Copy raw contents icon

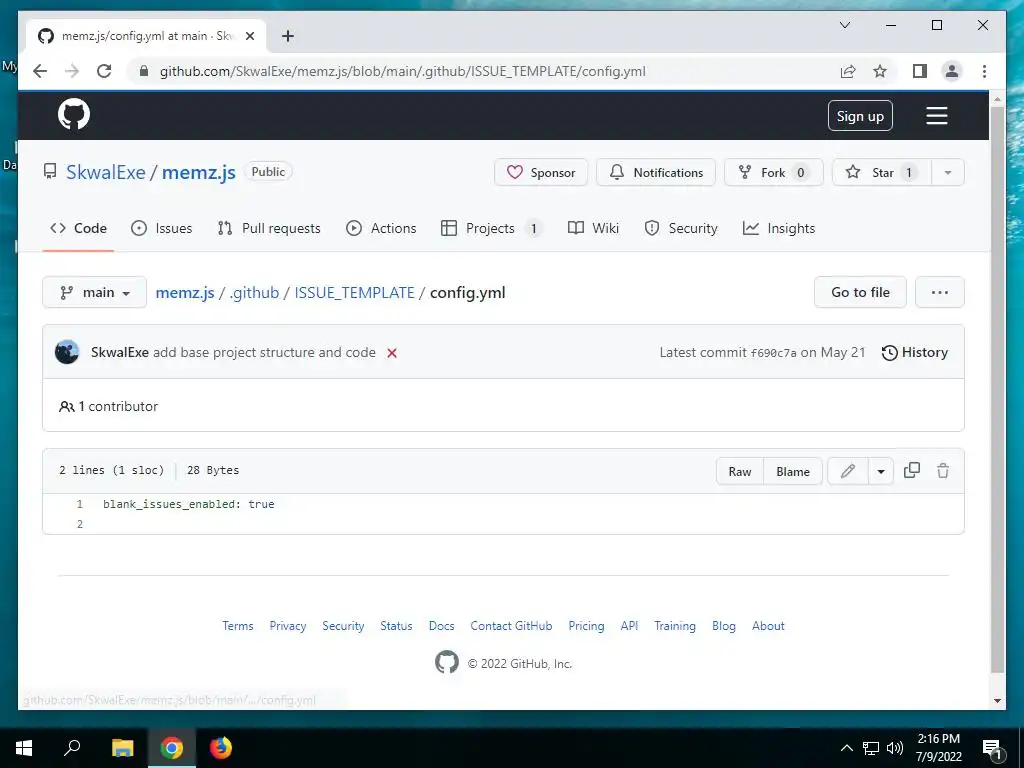[x=912, y=471]
